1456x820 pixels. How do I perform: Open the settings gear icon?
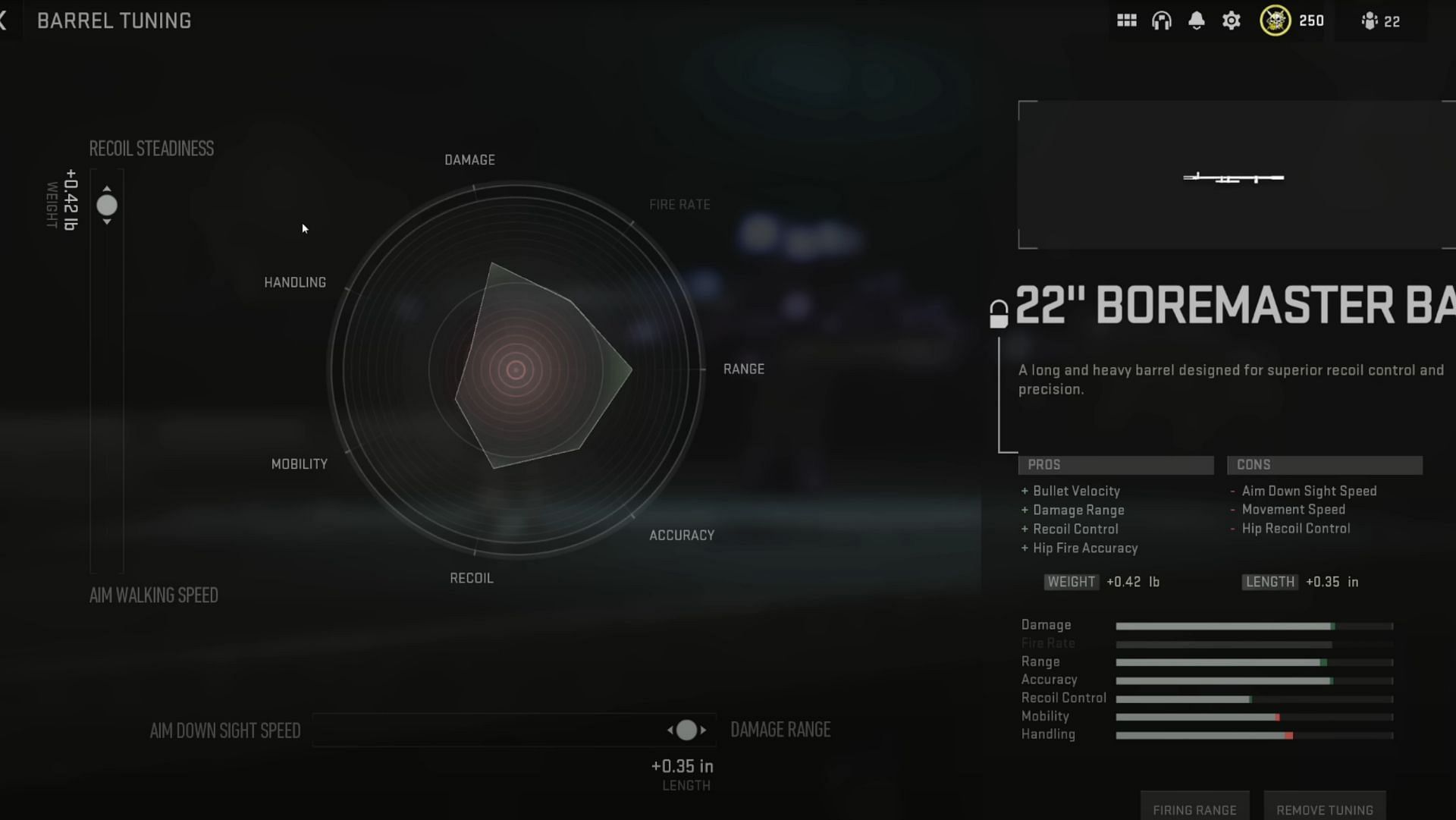click(x=1232, y=21)
